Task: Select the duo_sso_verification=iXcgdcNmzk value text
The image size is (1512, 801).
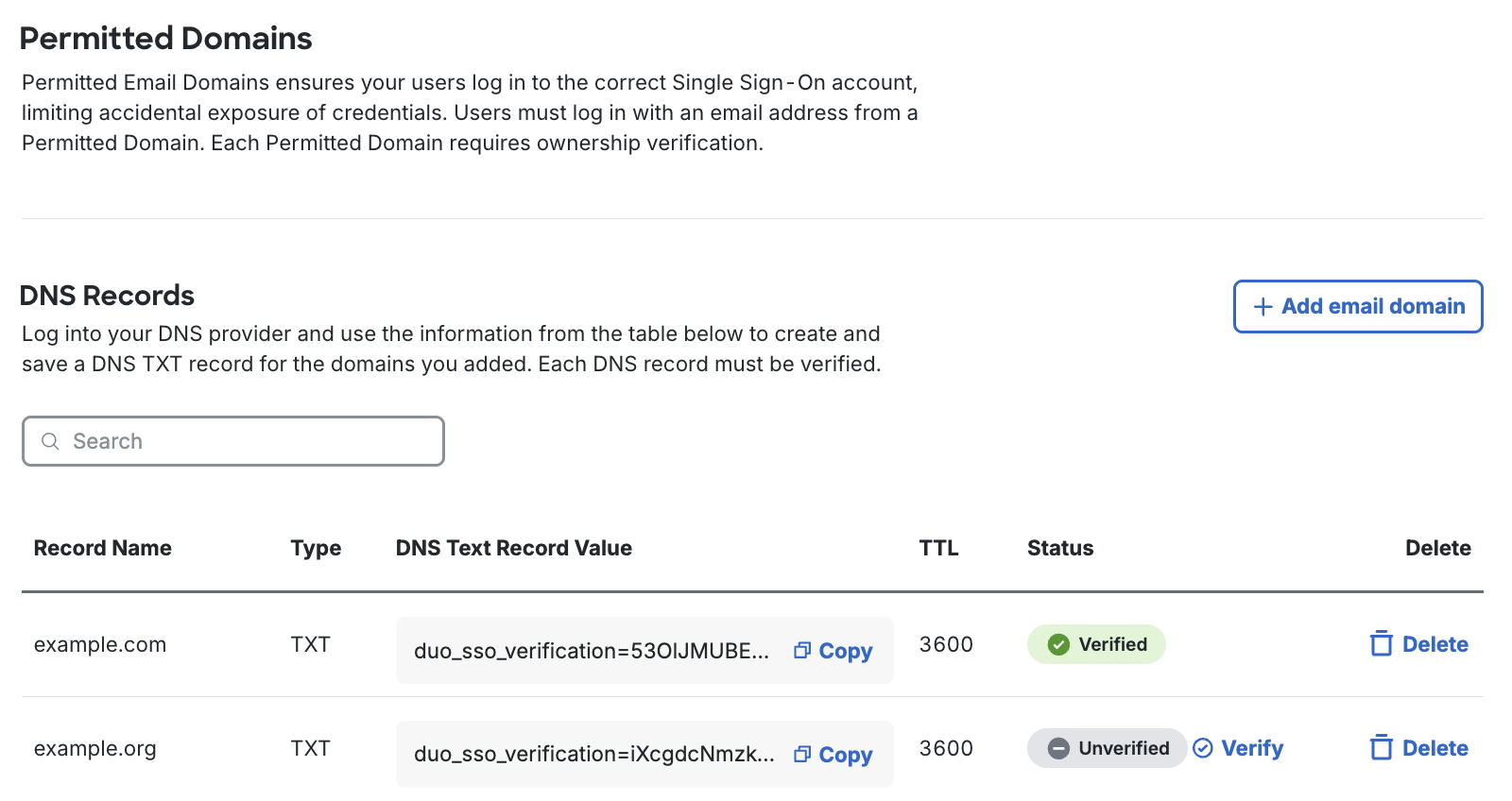Action: [x=593, y=754]
